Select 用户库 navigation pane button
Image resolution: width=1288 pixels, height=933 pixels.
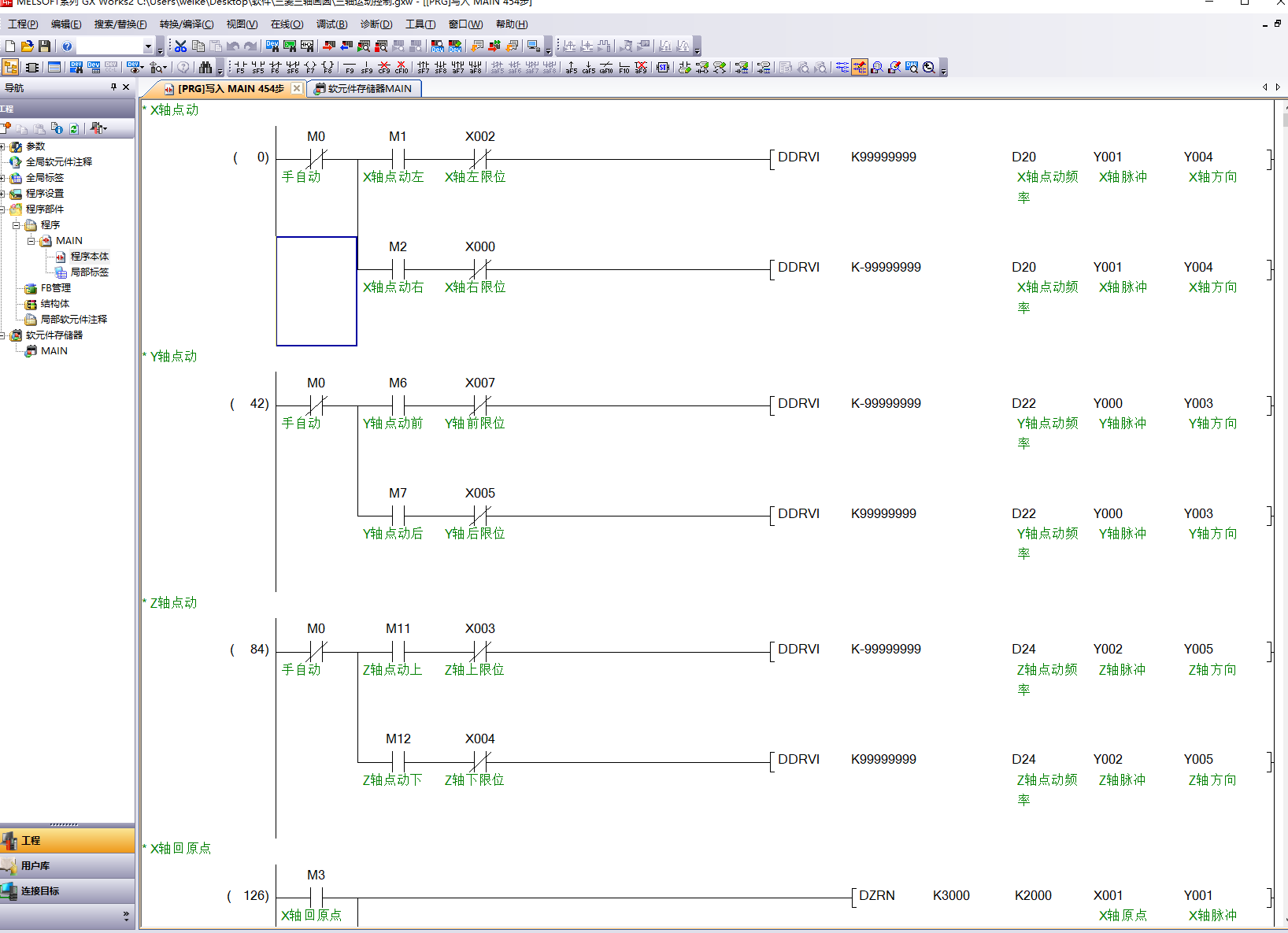68,865
